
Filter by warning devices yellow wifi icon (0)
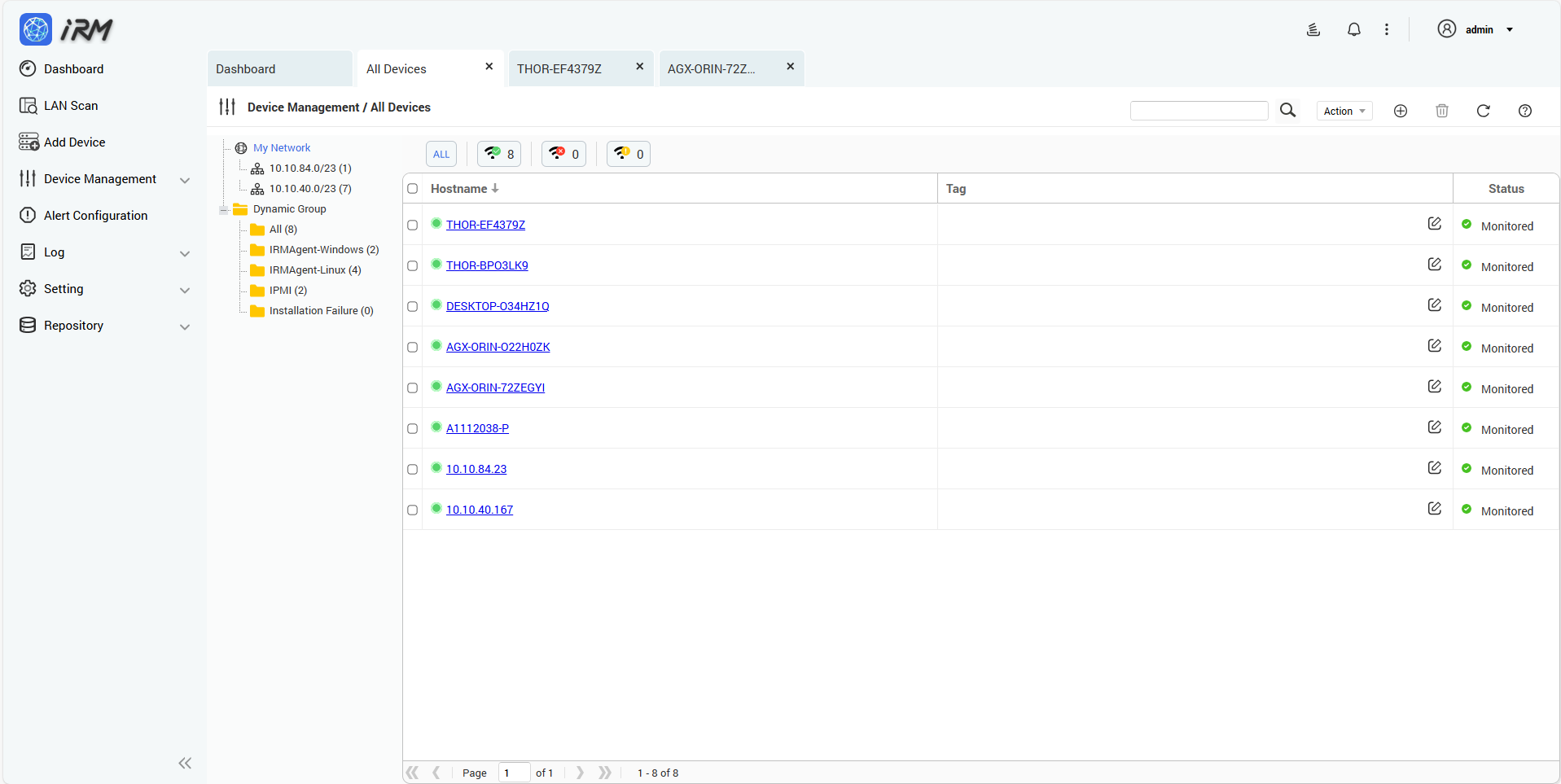click(x=629, y=154)
